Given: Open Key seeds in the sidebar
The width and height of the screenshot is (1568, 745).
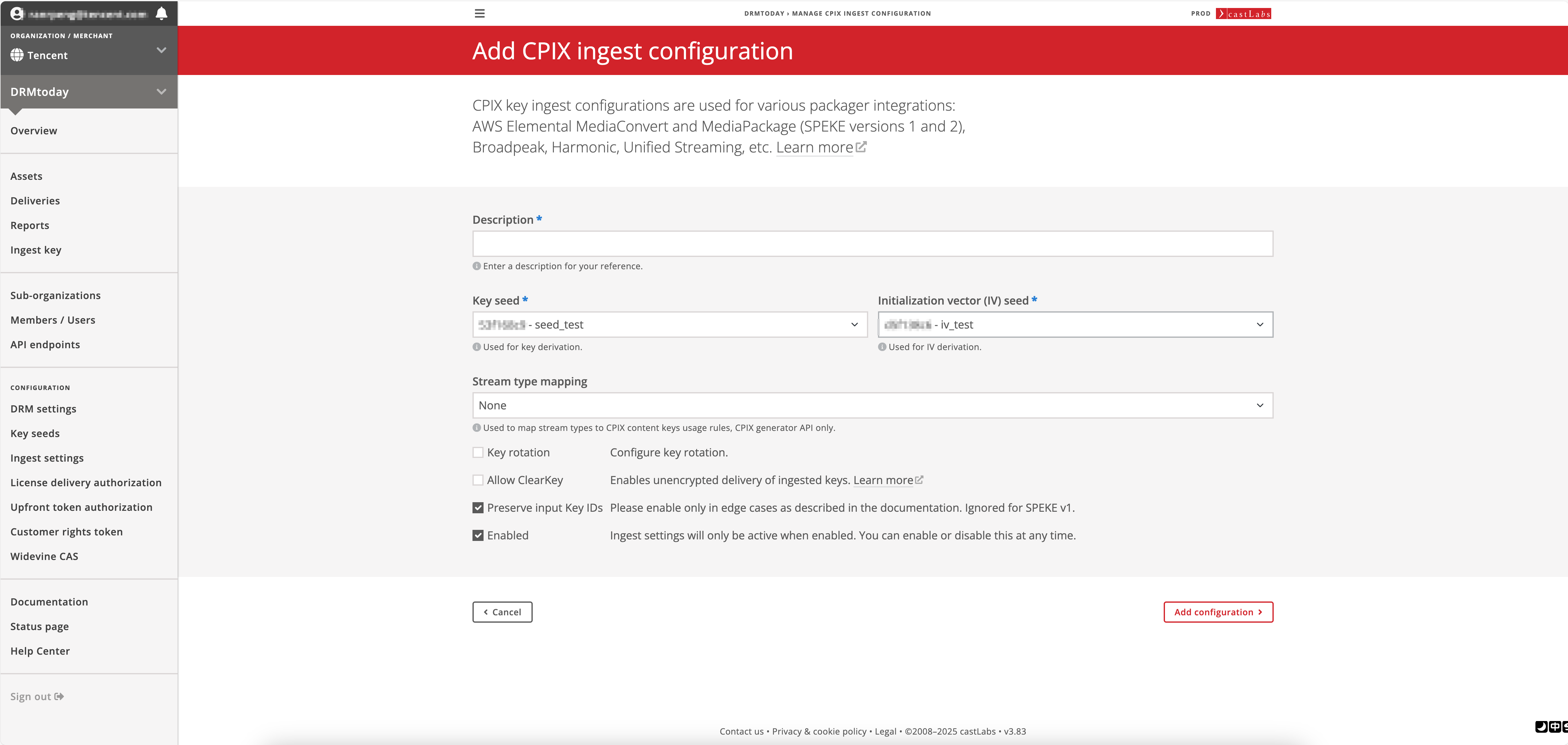Looking at the screenshot, I should point(35,433).
